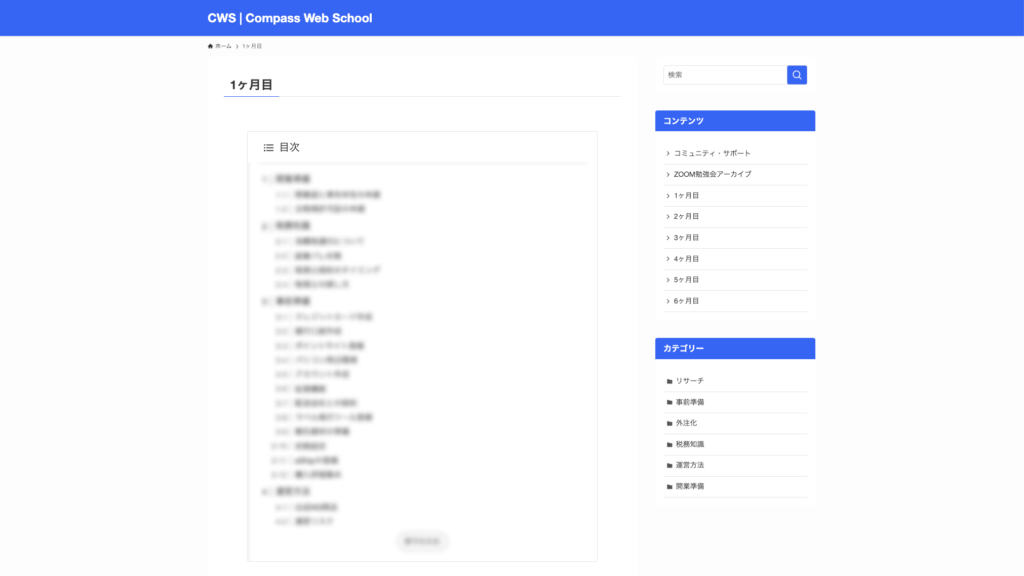Open the 3ヶ月目 content menu item
Viewport: 1024px width, 576px height.
(686, 238)
